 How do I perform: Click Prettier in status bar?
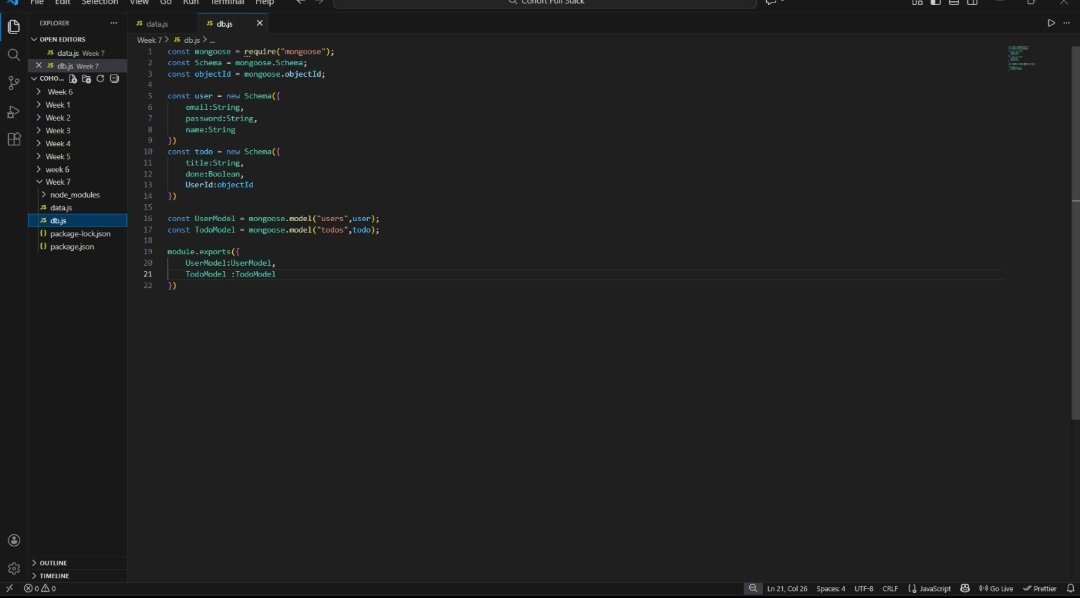click(x=1040, y=588)
